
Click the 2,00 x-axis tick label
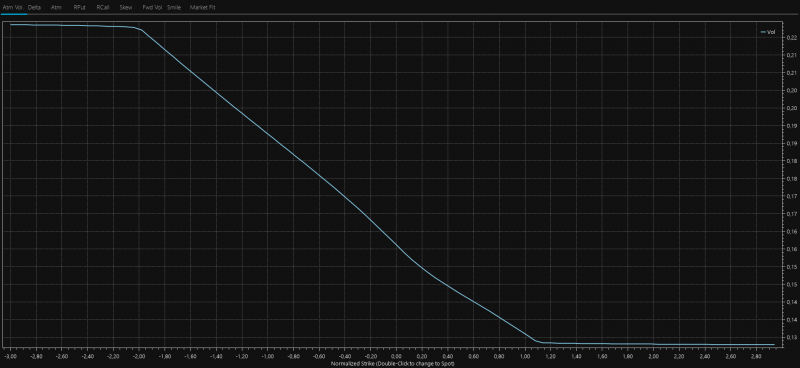click(654, 356)
